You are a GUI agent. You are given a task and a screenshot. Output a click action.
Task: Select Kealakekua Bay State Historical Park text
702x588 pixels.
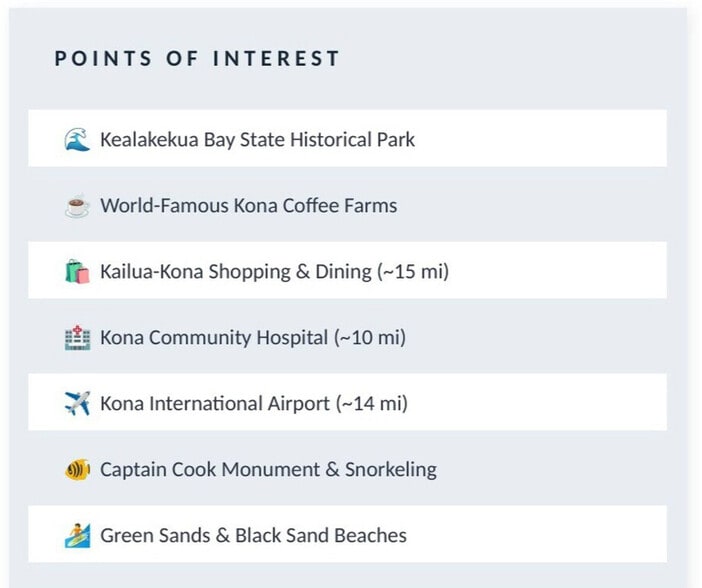(257, 139)
